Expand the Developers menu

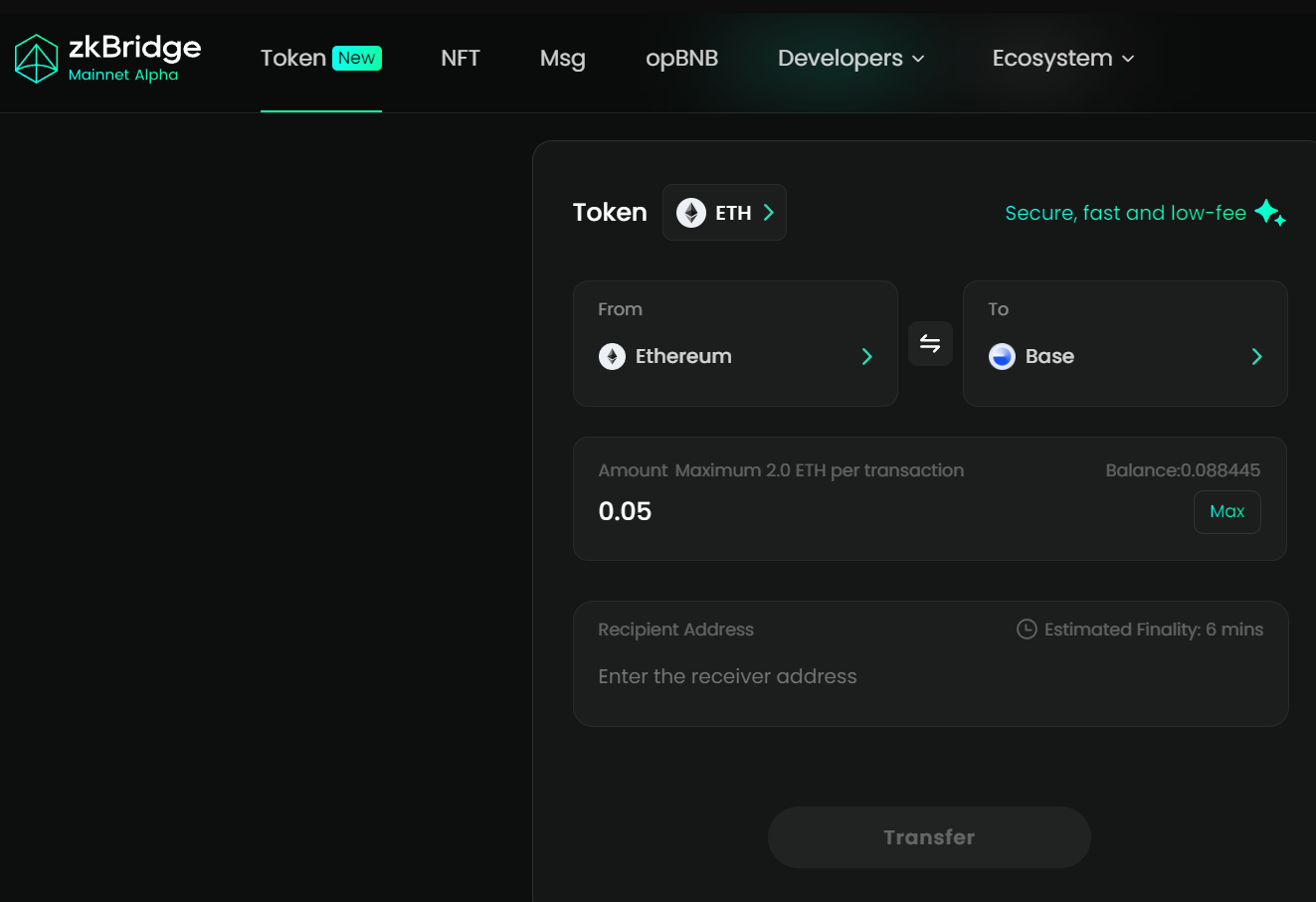point(850,59)
